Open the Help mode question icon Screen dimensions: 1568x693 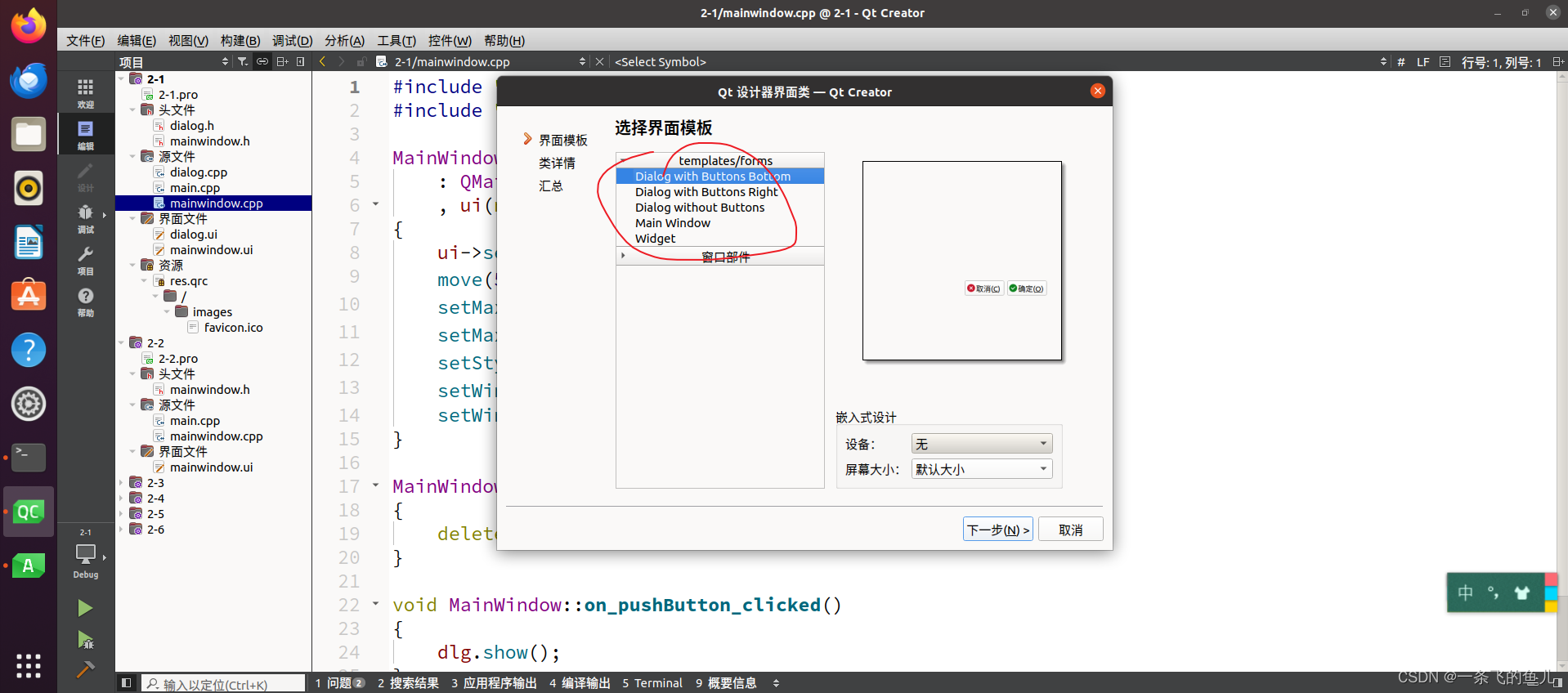point(86,301)
